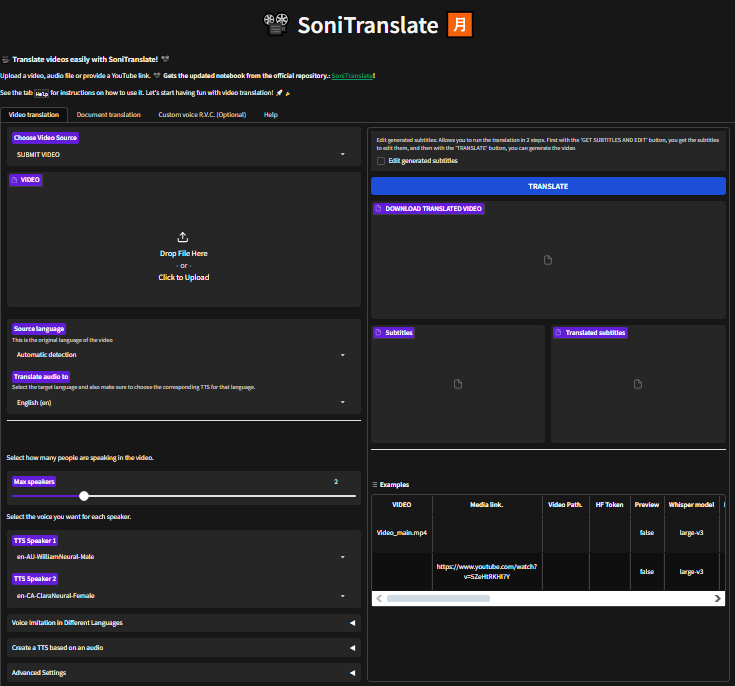735x686 pixels.
Task: Click the file icon in Translated subtitles panel
Action: [638, 384]
